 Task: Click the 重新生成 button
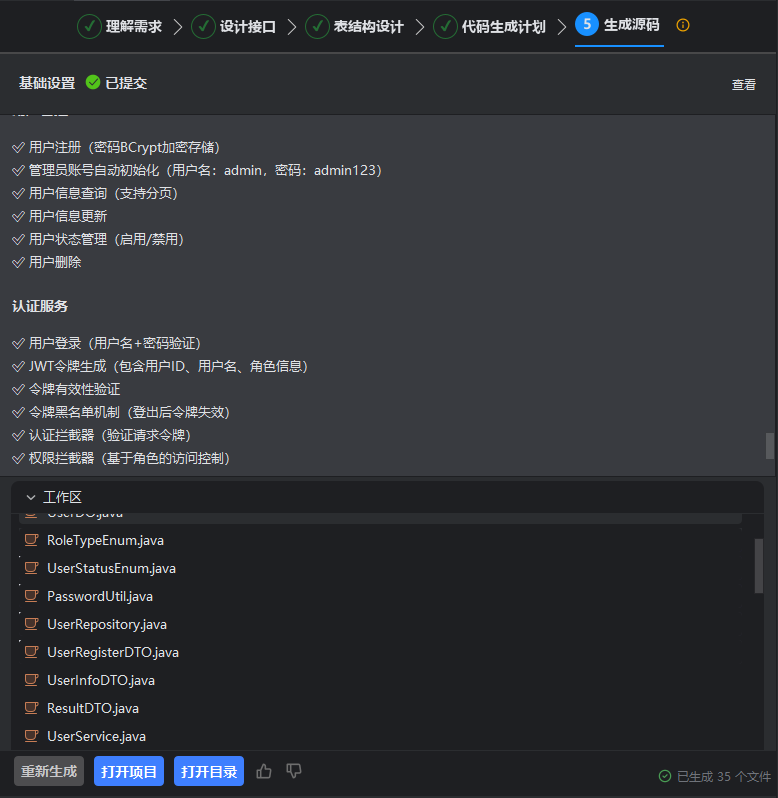pos(49,771)
